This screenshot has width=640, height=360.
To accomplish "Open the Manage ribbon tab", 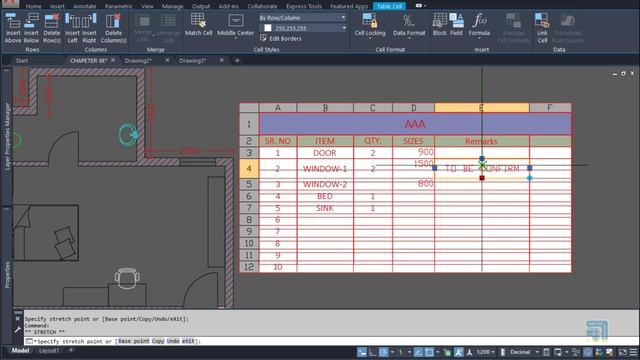I will [x=172, y=6].
